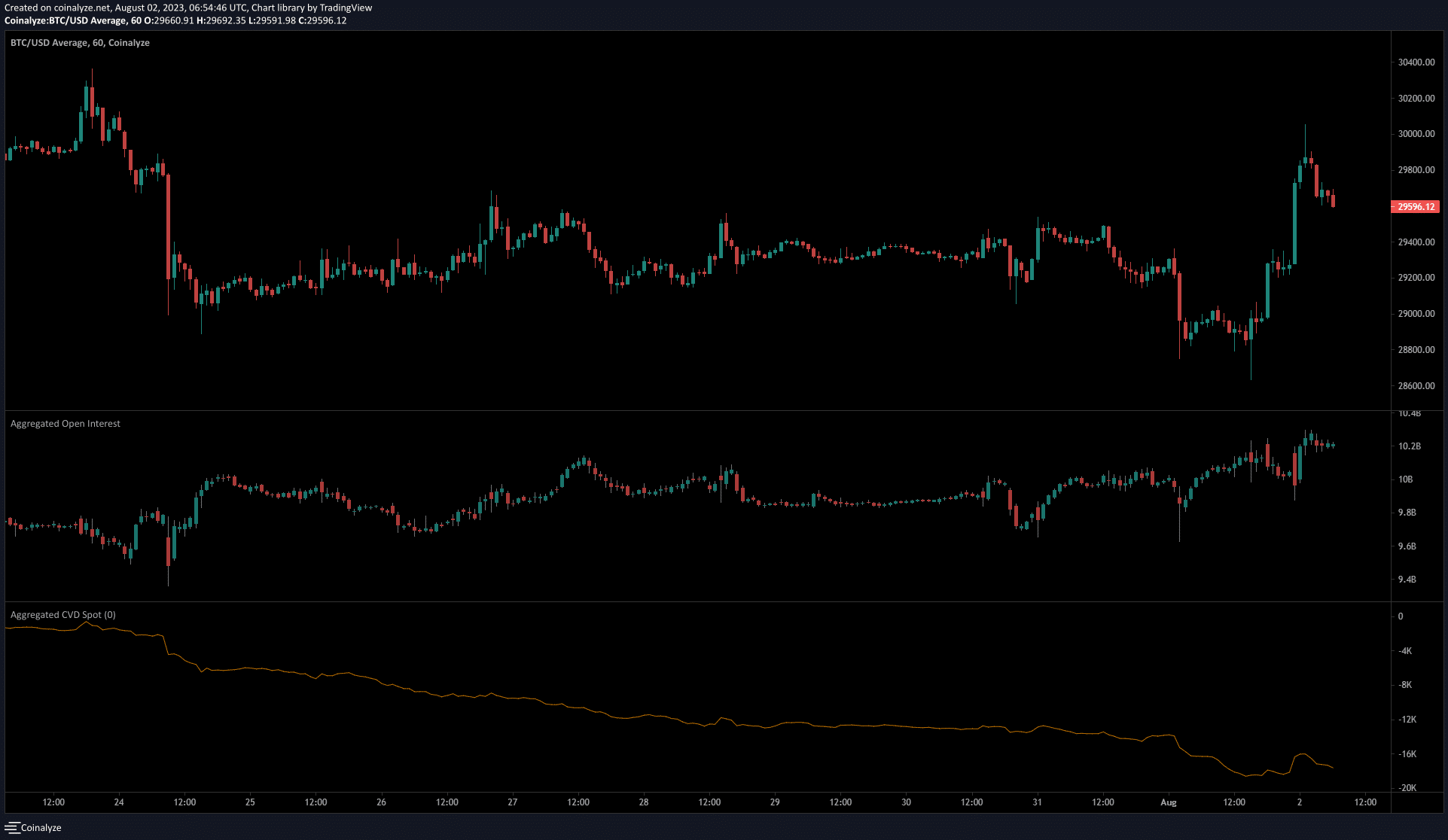Select the BTC/USD Average, 60, Coinalyze title
This screenshot has height=840, width=1448.
pyautogui.click(x=80, y=43)
